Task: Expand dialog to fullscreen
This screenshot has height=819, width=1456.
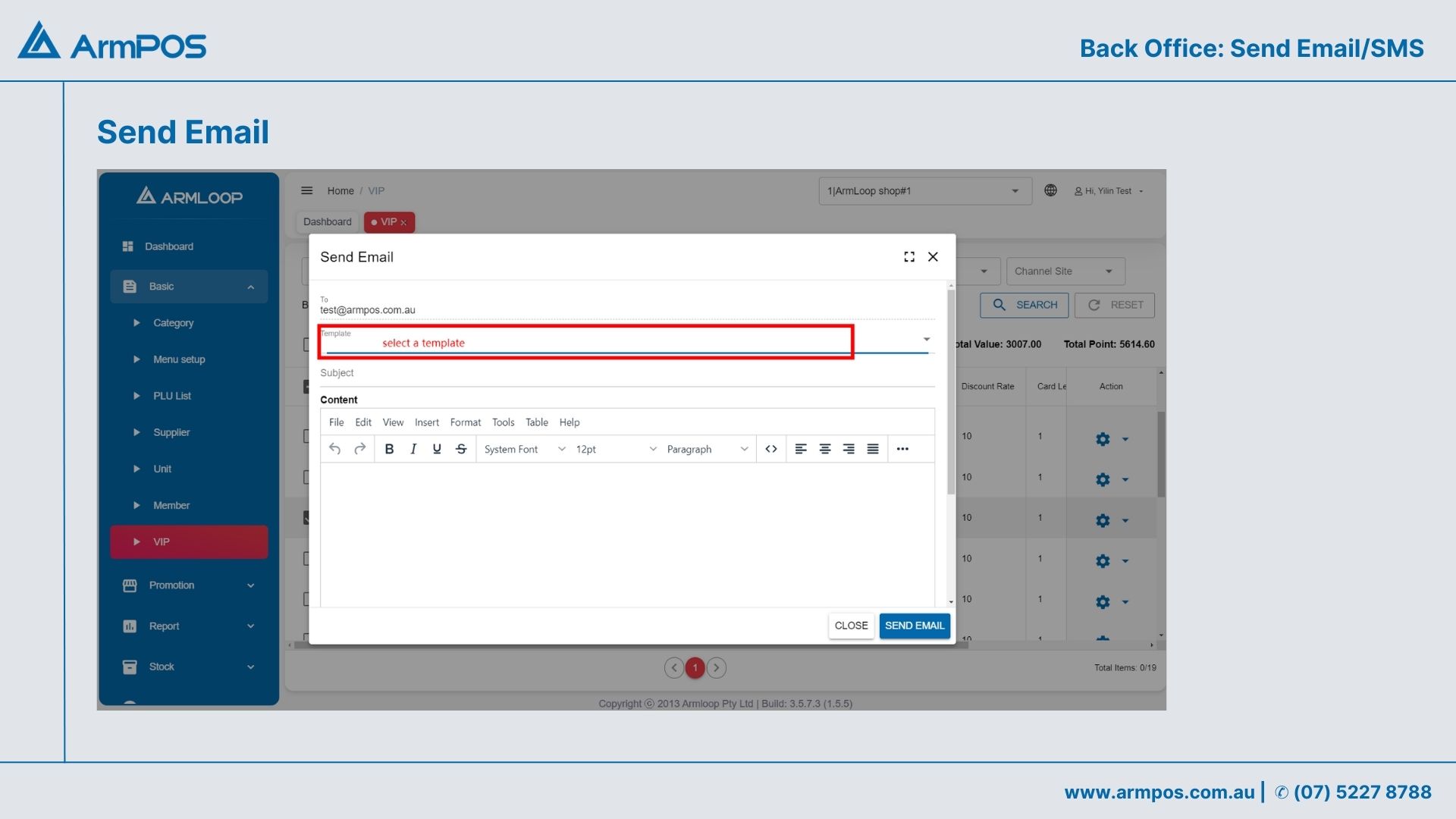Action: click(909, 257)
